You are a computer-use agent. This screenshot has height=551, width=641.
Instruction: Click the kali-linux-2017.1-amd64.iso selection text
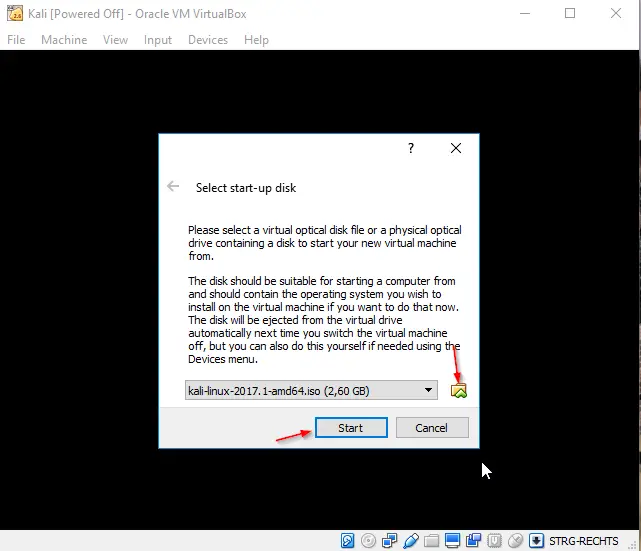[278, 391]
